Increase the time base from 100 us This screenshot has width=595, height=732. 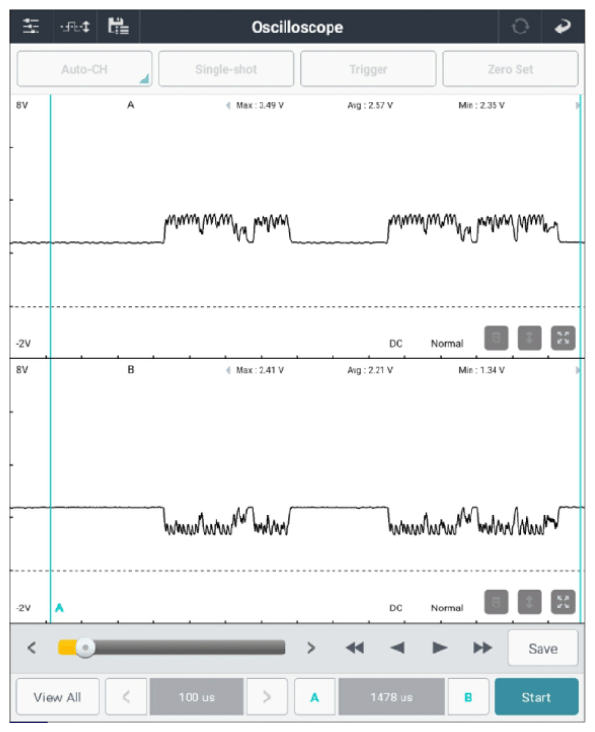[x=266, y=697]
